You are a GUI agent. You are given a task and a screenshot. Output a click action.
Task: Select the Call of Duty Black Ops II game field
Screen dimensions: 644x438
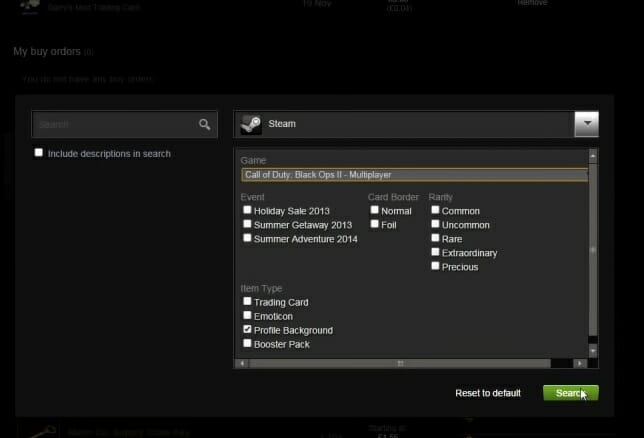pos(414,175)
